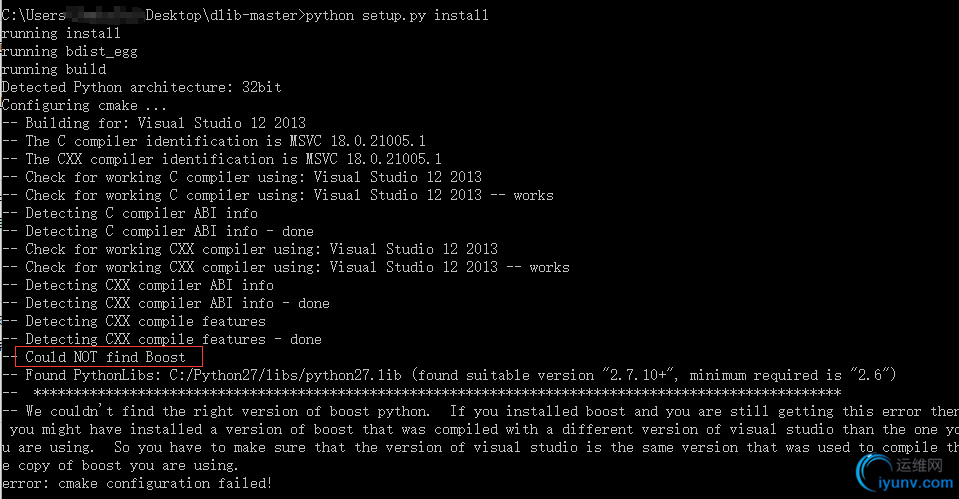959x499 pixels.
Task: Click the iyunv.com watermark logo
Action: (x=905, y=473)
